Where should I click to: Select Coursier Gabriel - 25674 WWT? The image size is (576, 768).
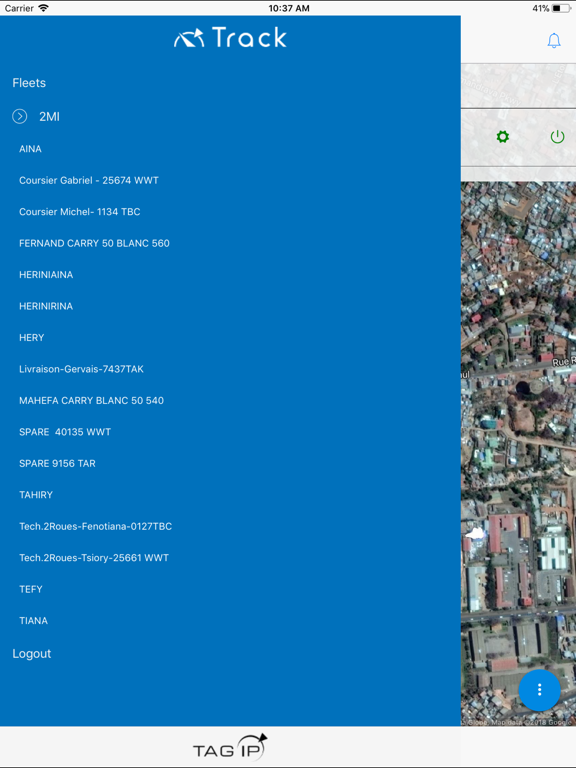89,180
